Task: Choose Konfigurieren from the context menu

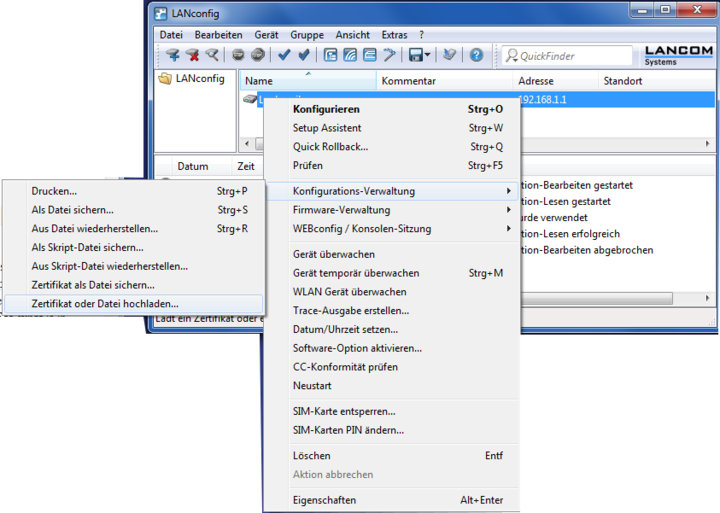Action: 393,109
